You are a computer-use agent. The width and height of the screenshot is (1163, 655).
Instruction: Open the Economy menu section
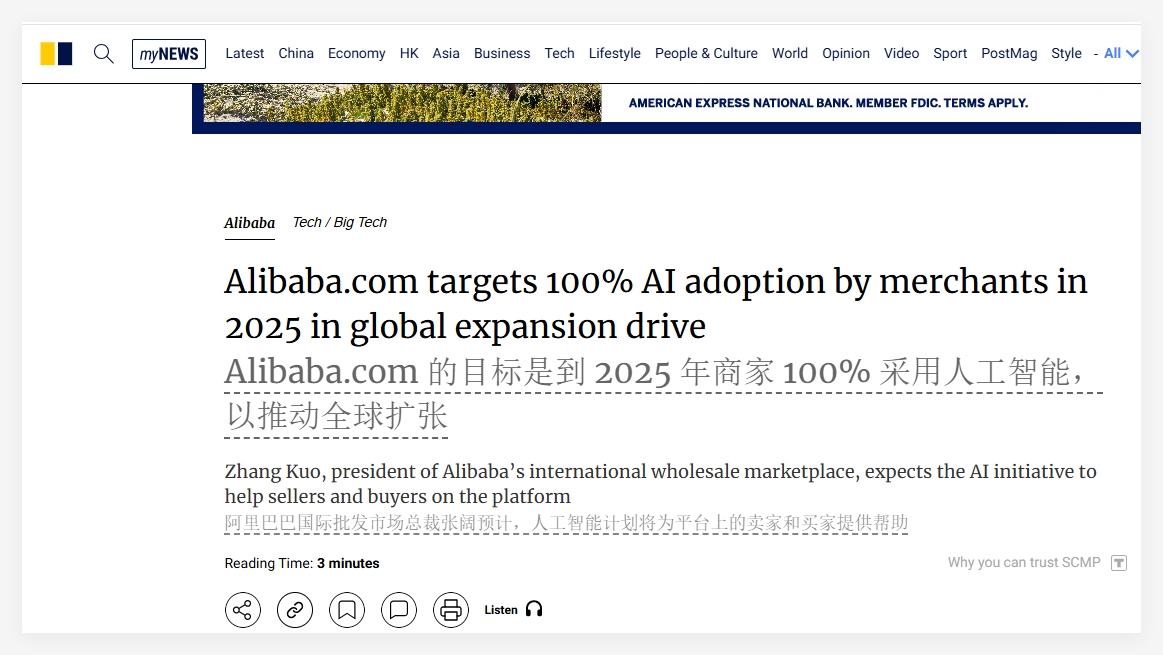pyautogui.click(x=356, y=54)
